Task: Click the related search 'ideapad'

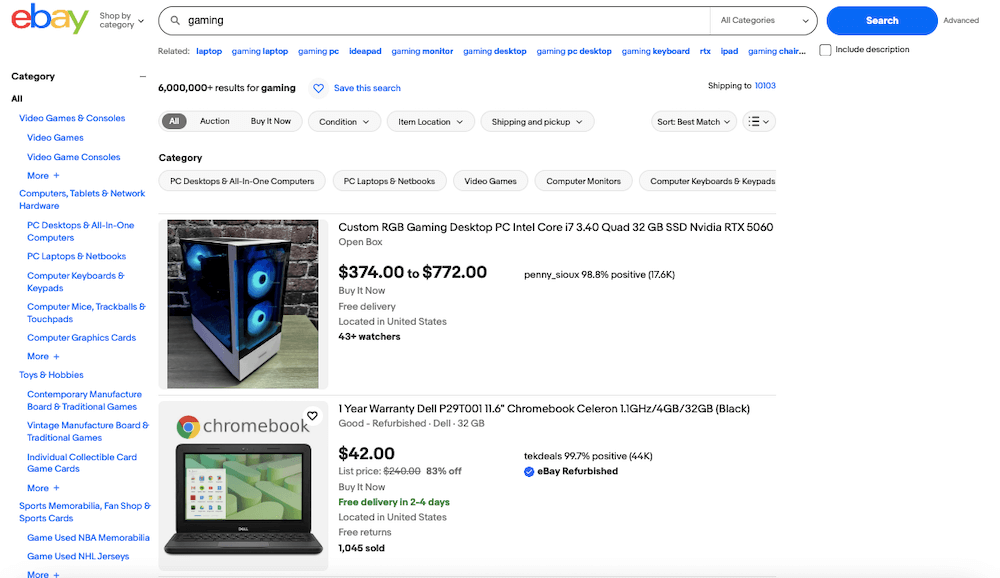Action: (x=365, y=51)
